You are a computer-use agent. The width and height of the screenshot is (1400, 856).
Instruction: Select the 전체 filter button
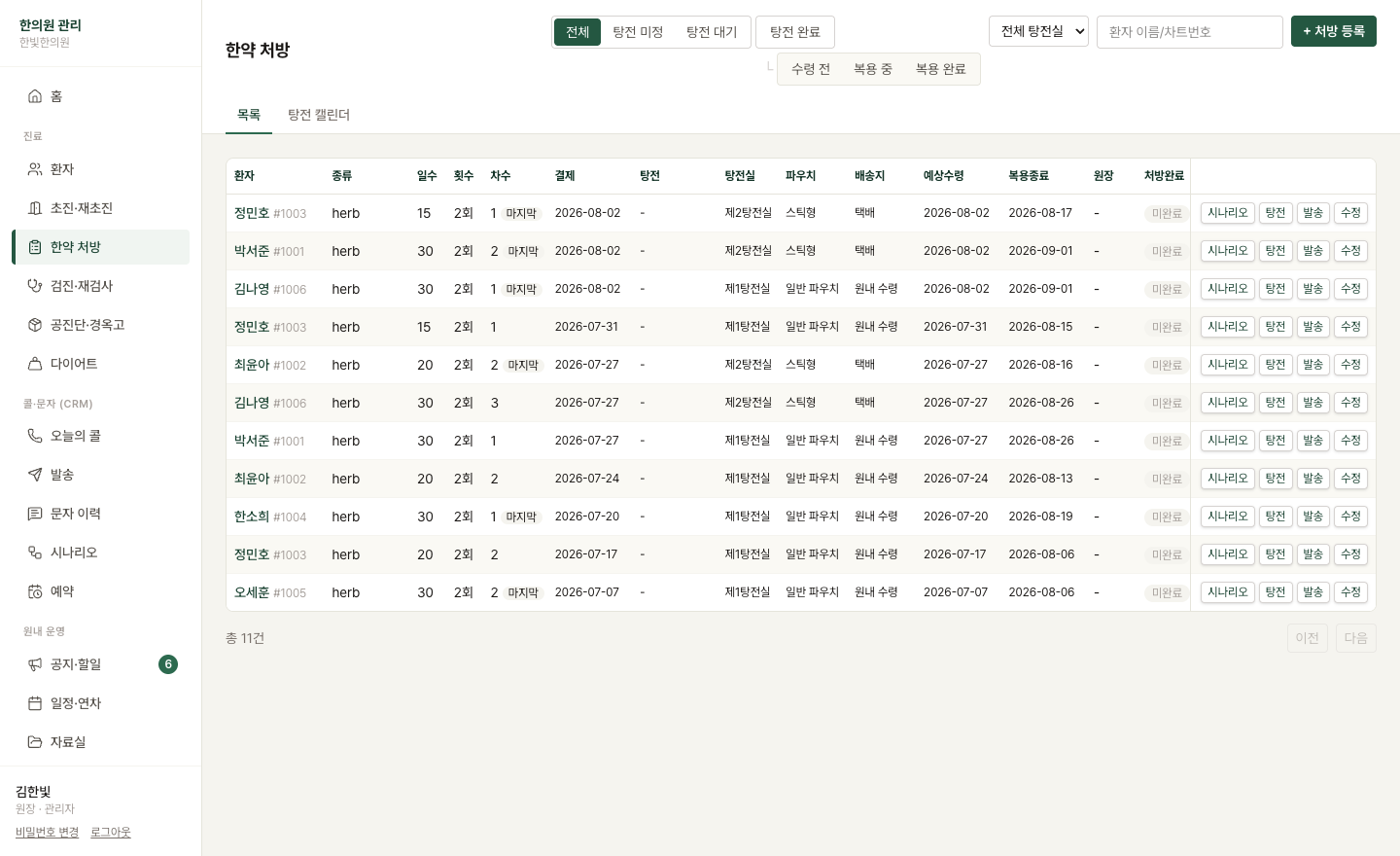(x=577, y=32)
